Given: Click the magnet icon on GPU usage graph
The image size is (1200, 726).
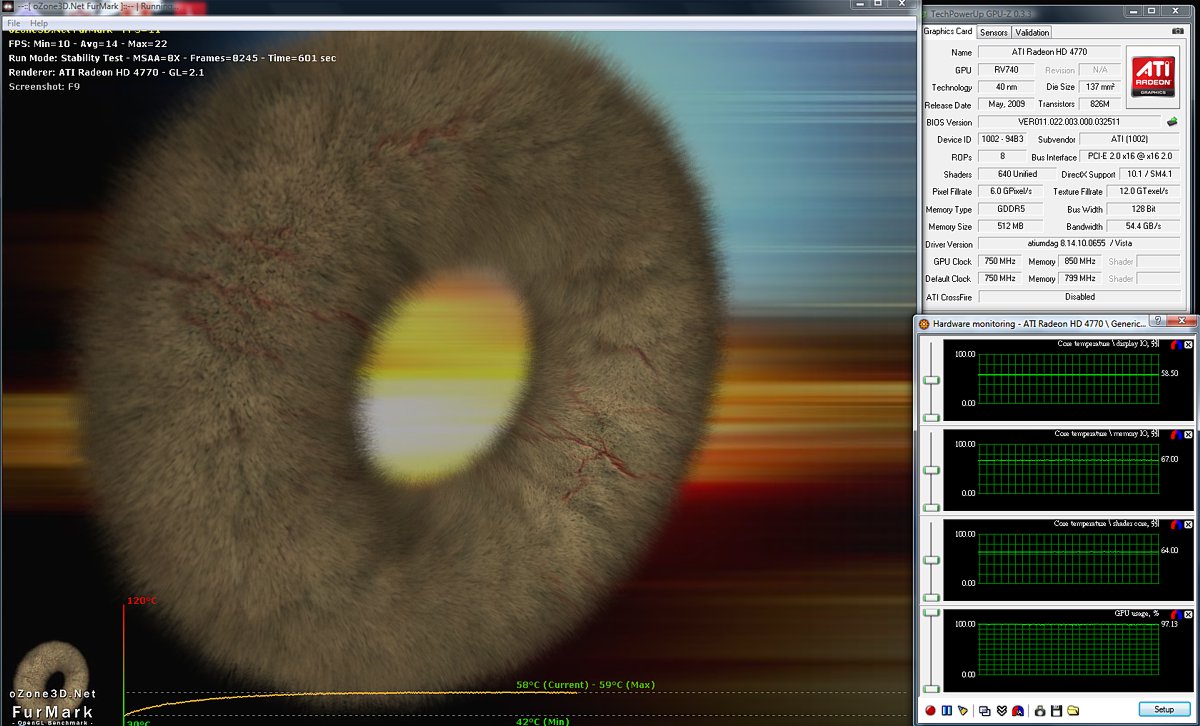Looking at the screenshot, I should click(1175, 614).
